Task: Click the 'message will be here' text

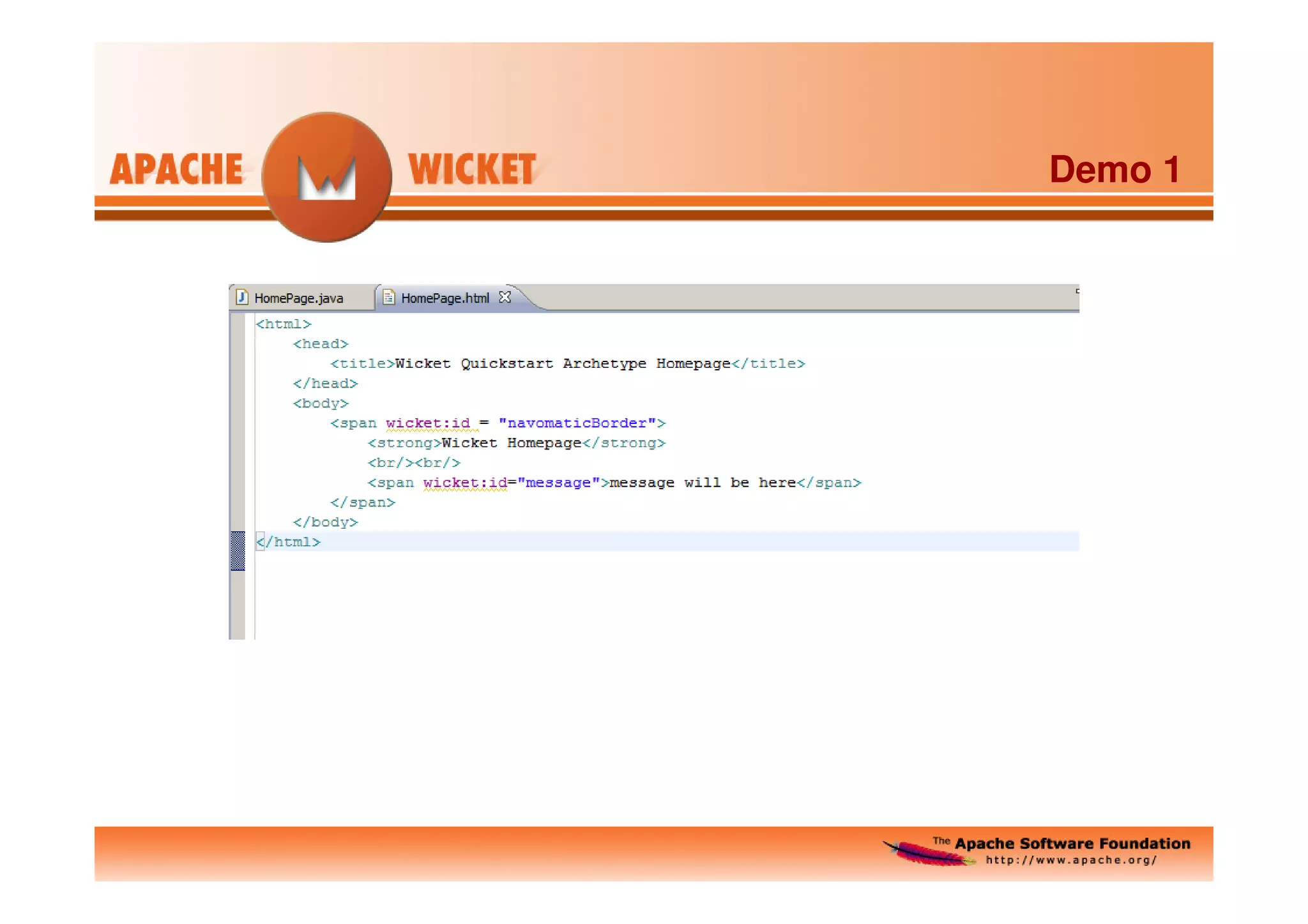Action: 703,483
